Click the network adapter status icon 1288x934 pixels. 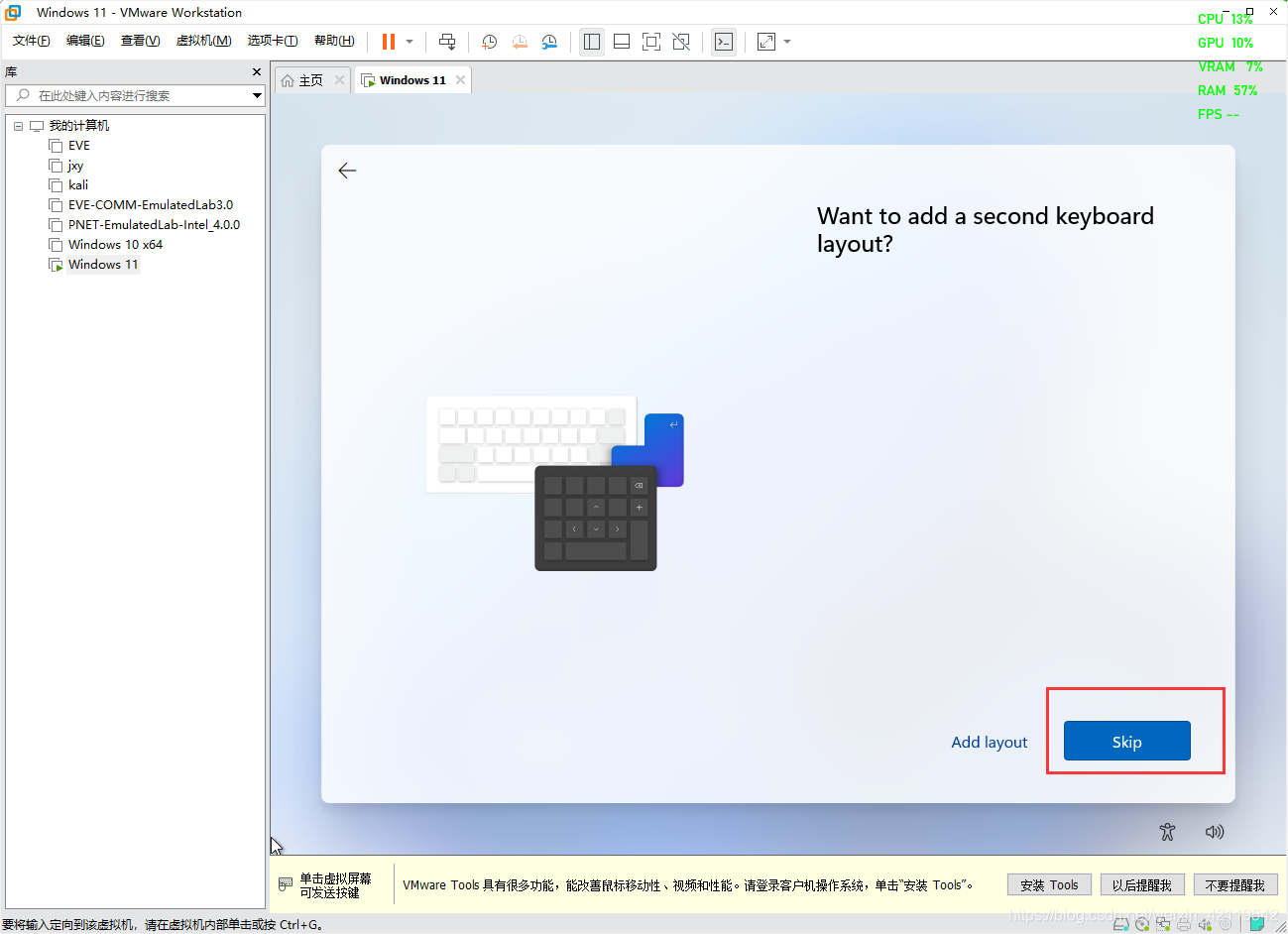click(x=1163, y=924)
